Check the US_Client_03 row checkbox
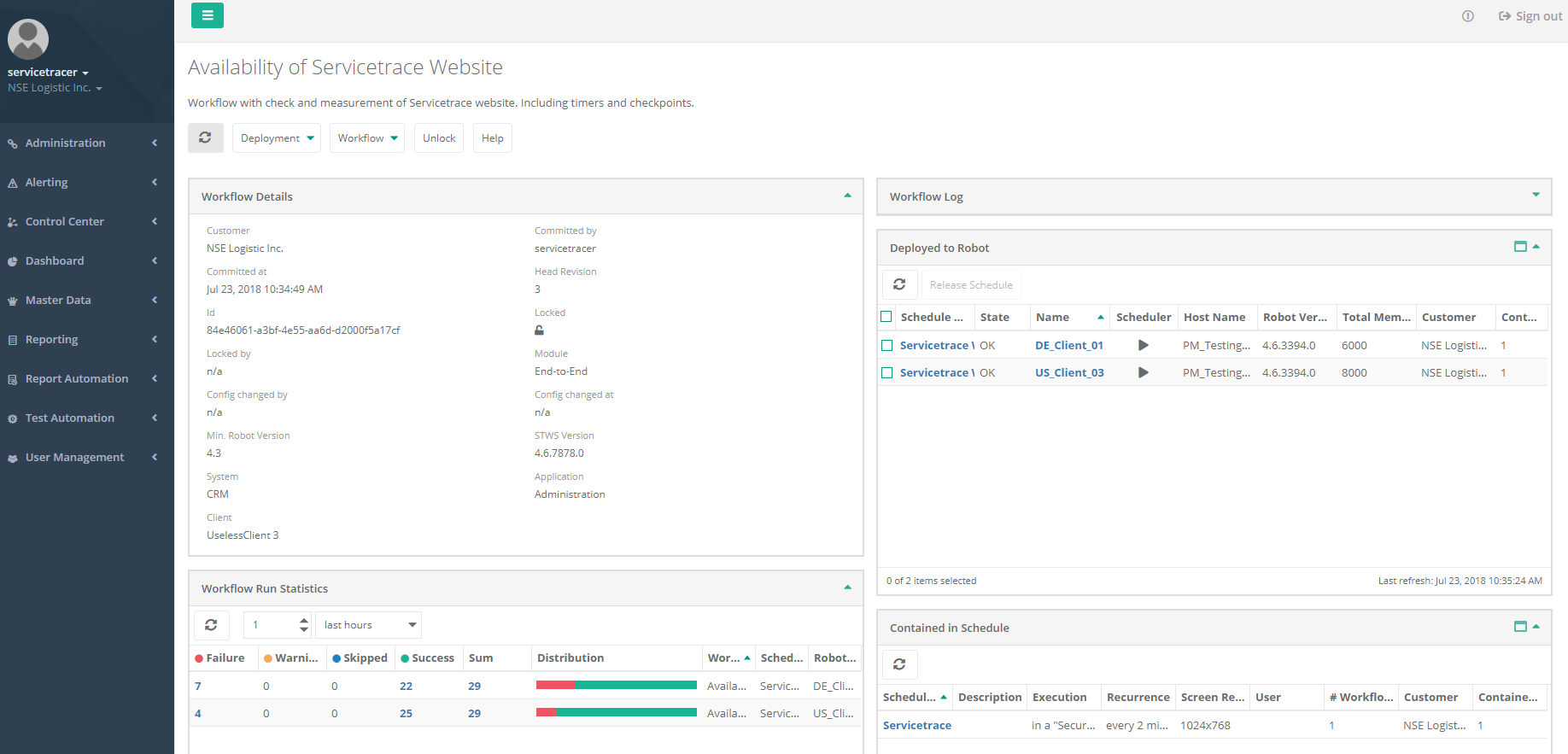The width and height of the screenshot is (1568, 754). (x=886, y=372)
